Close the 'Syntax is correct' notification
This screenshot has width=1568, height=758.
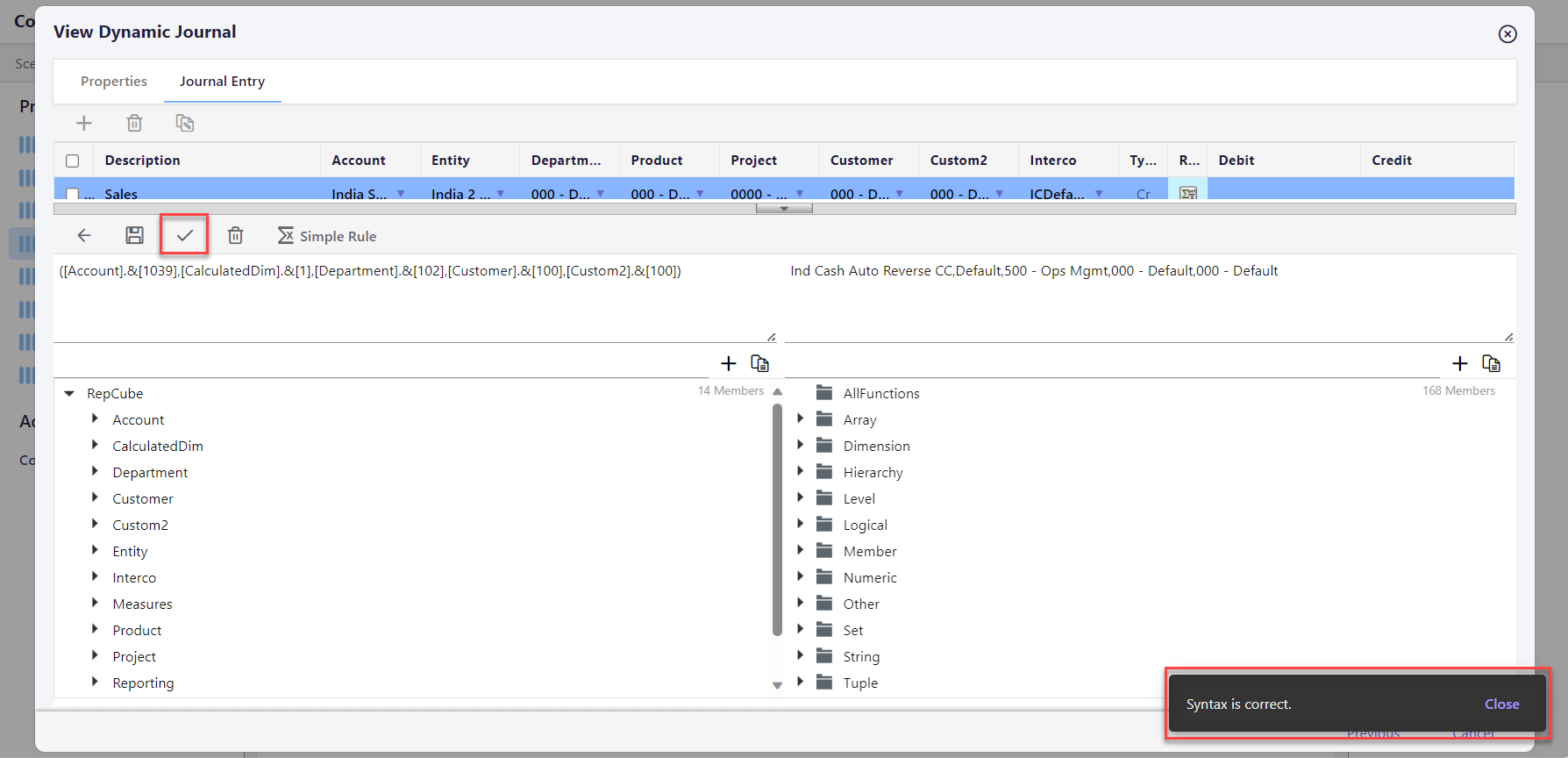(1501, 704)
